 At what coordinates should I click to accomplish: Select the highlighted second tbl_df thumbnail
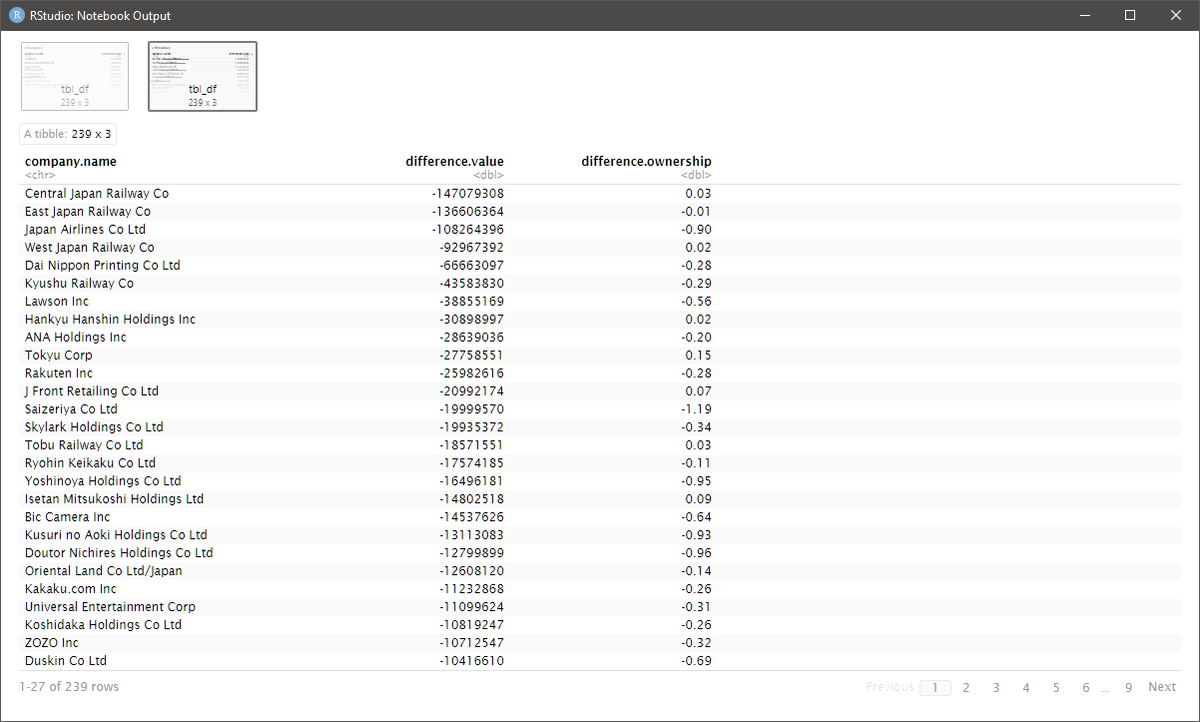tap(203, 76)
